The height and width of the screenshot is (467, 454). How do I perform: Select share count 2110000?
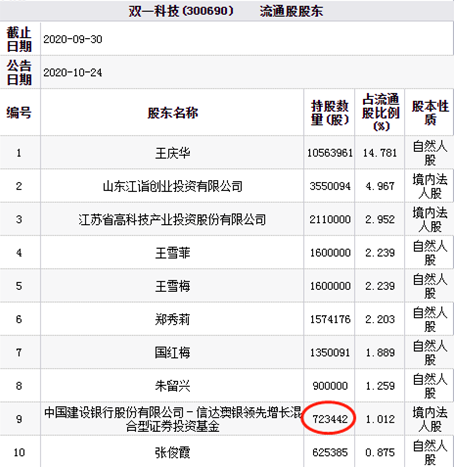[330, 219]
